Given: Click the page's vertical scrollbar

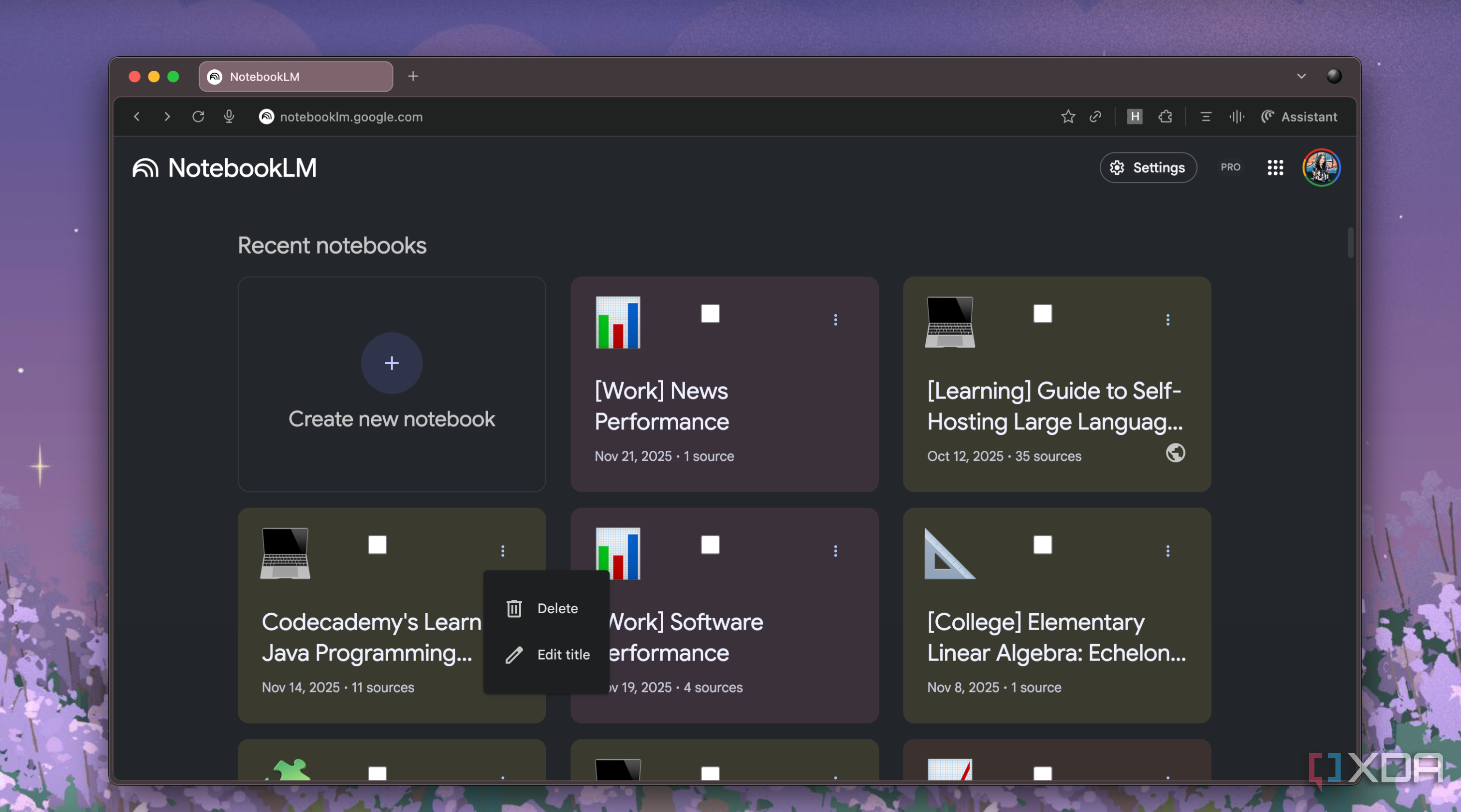Looking at the screenshot, I should tap(1350, 243).
